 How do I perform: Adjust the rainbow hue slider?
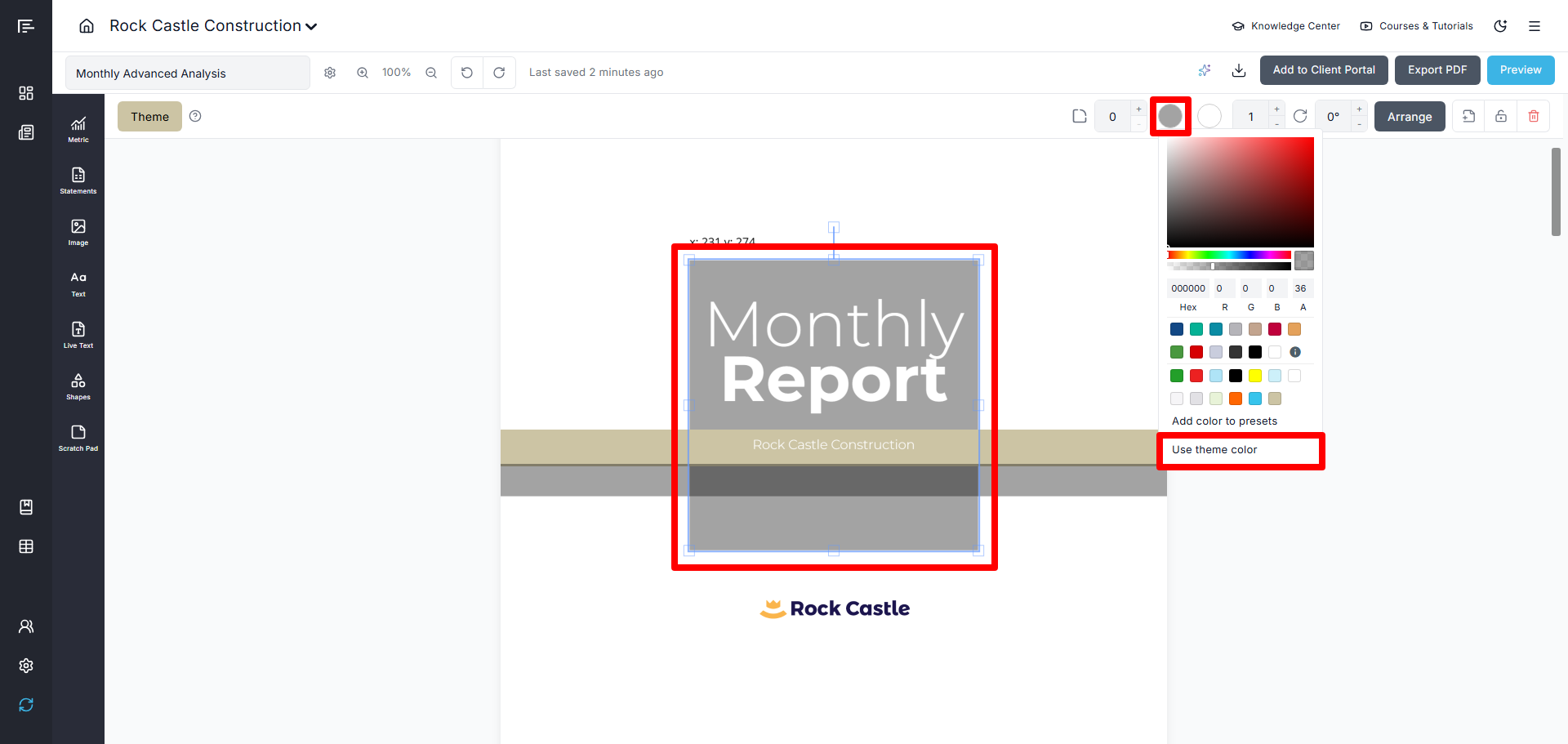(x=1229, y=256)
